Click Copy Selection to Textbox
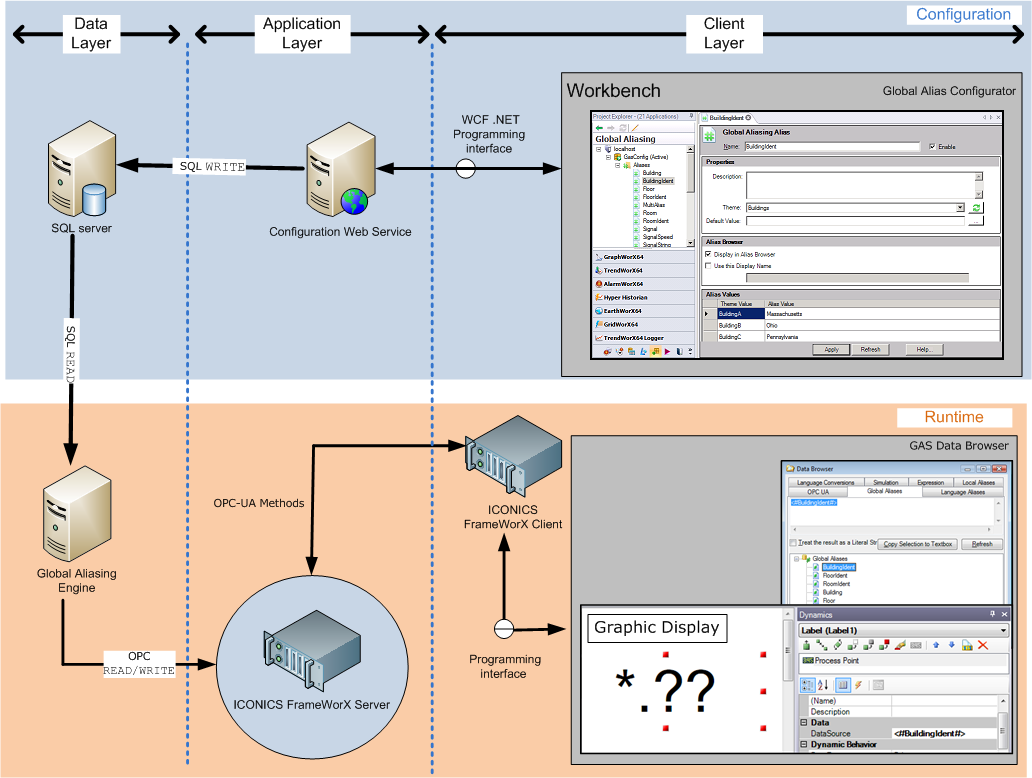The height and width of the screenshot is (778, 1032). pos(918,544)
